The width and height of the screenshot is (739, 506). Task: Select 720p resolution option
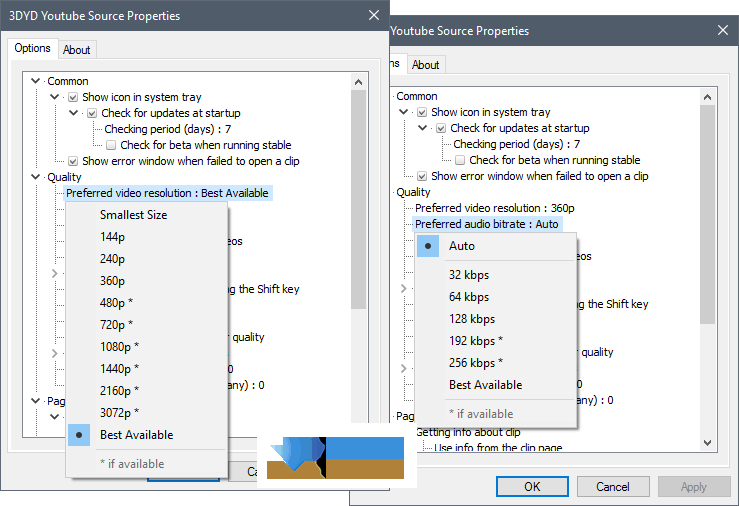point(147,325)
